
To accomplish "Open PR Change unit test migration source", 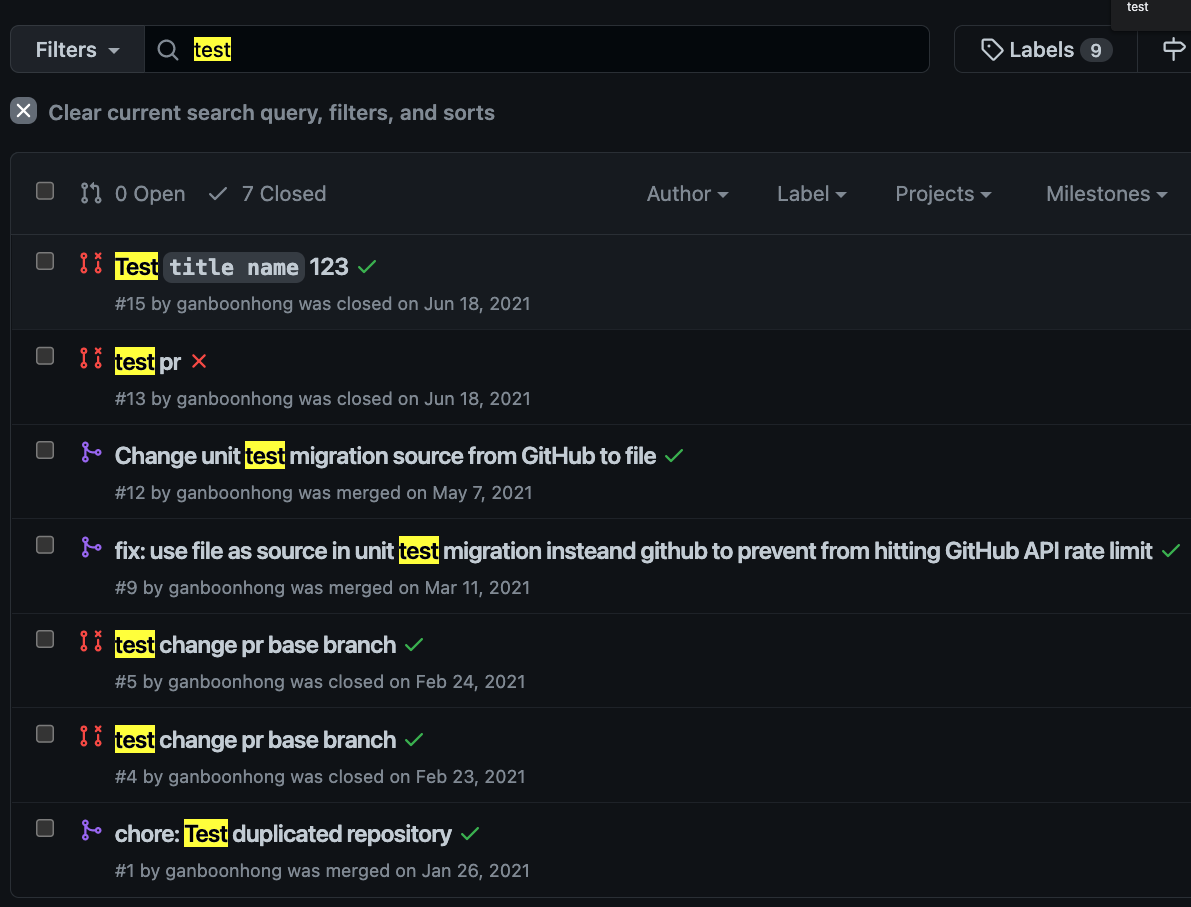I will pos(385,456).
